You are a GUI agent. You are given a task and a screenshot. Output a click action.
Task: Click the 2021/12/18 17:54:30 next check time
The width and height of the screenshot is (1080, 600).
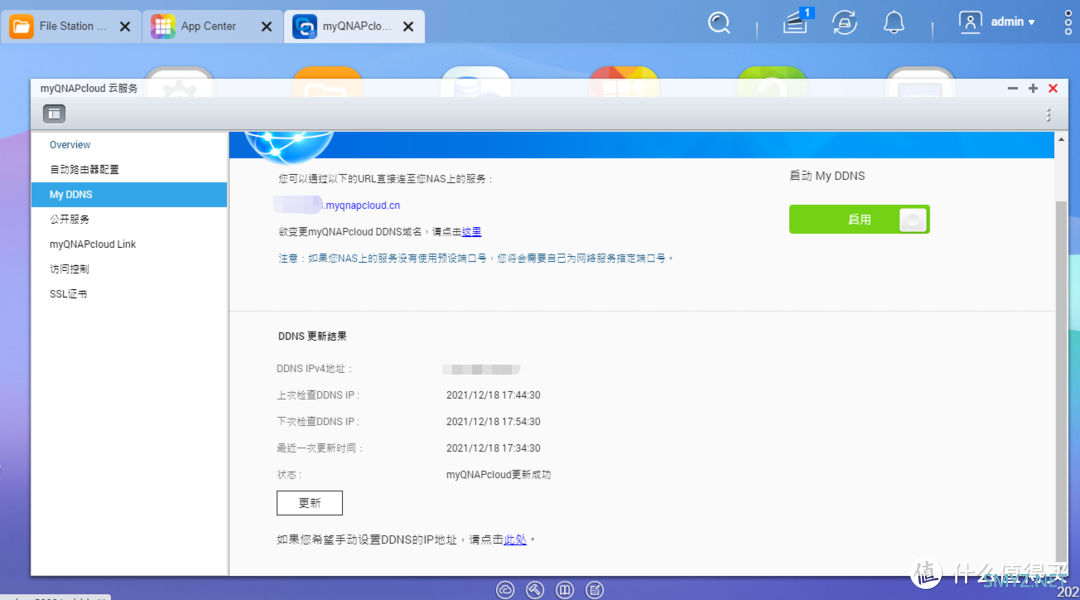click(x=493, y=422)
